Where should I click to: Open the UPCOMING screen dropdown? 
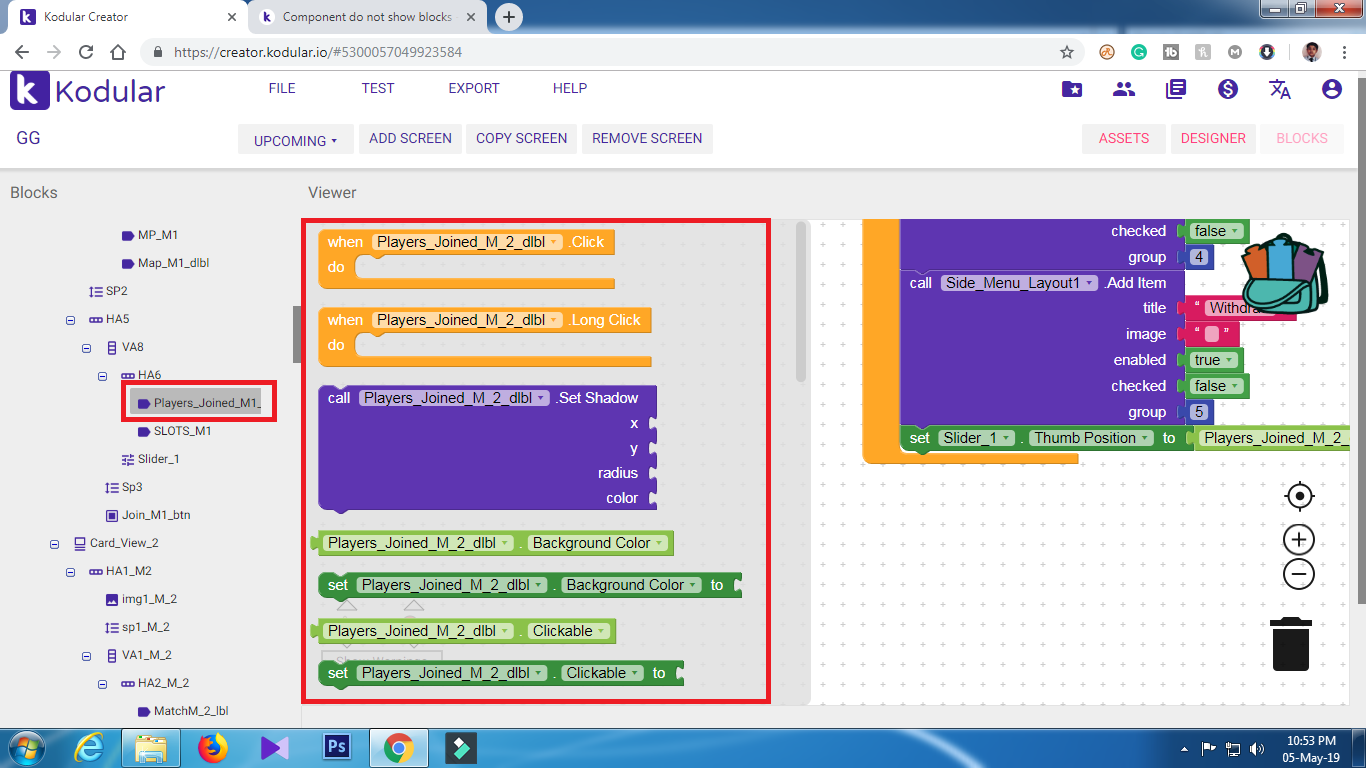295,140
